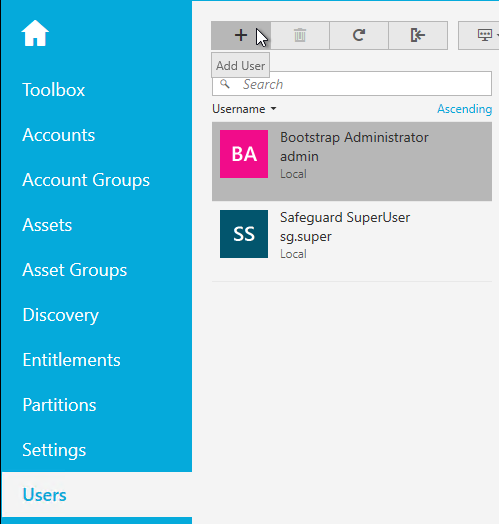499x524 pixels.
Task: Toggle the Ascending sort order link
Action: [464, 109]
